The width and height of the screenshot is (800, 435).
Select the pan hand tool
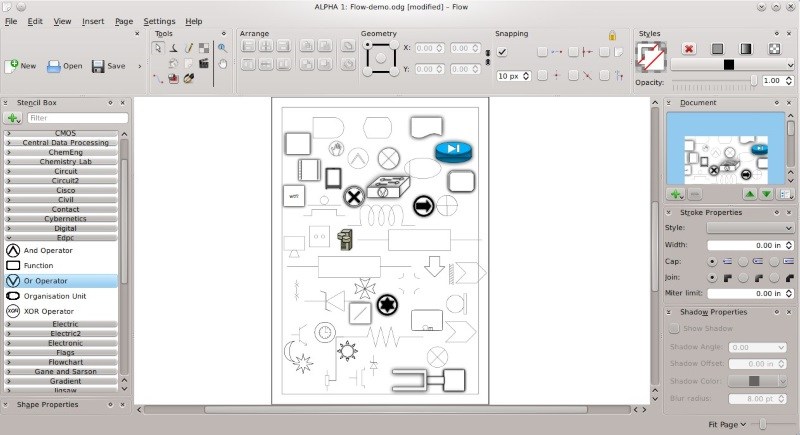click(222, 63)
